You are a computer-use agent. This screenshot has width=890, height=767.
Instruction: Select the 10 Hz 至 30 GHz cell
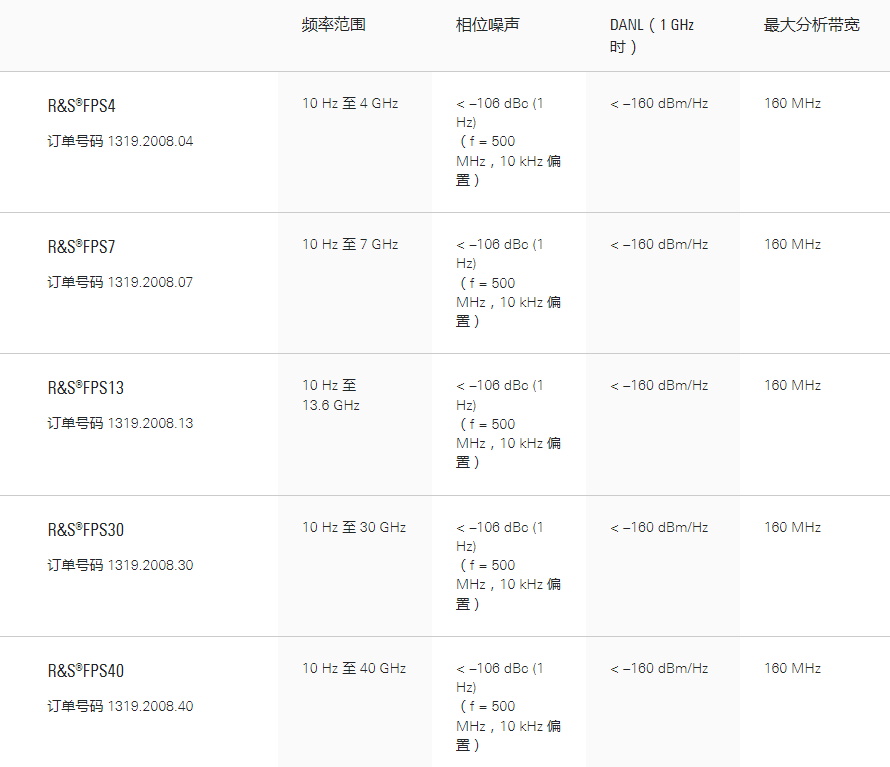(354, 528)
